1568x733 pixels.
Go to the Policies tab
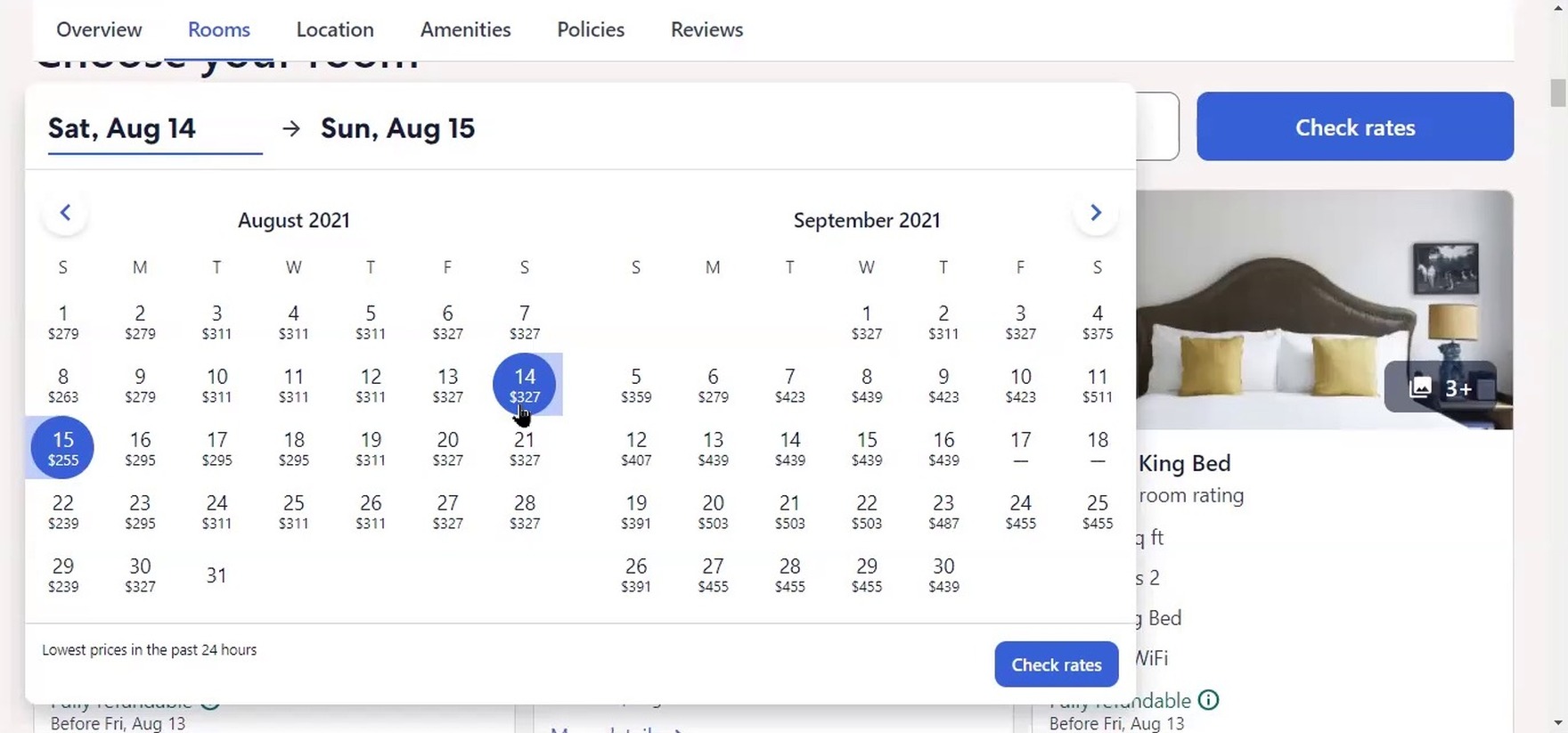591,29
